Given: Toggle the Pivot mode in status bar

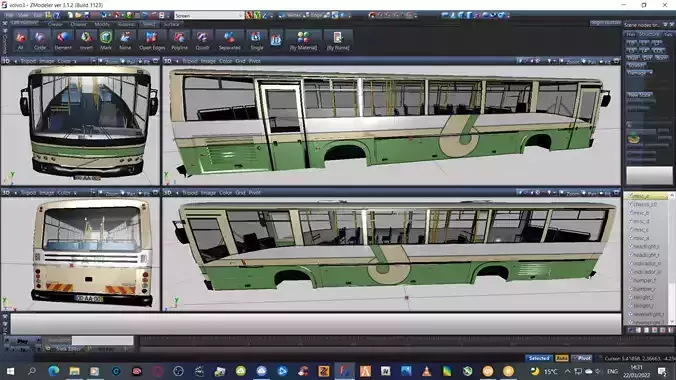Looking at the screenshot, I should pos(582,358).
